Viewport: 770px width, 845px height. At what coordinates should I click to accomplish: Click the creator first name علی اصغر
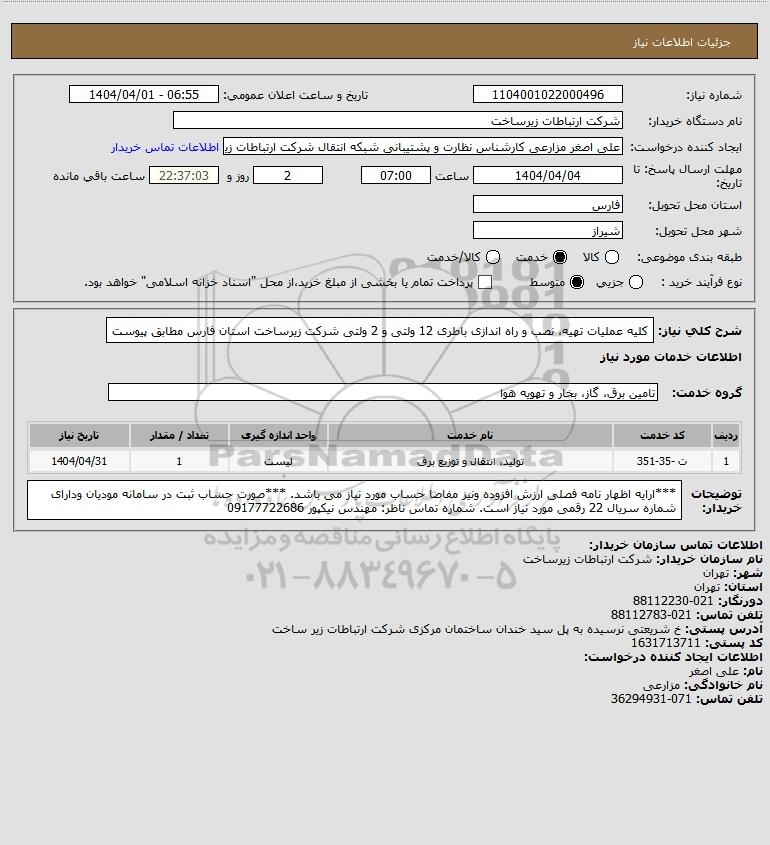[x=714, y=671]
